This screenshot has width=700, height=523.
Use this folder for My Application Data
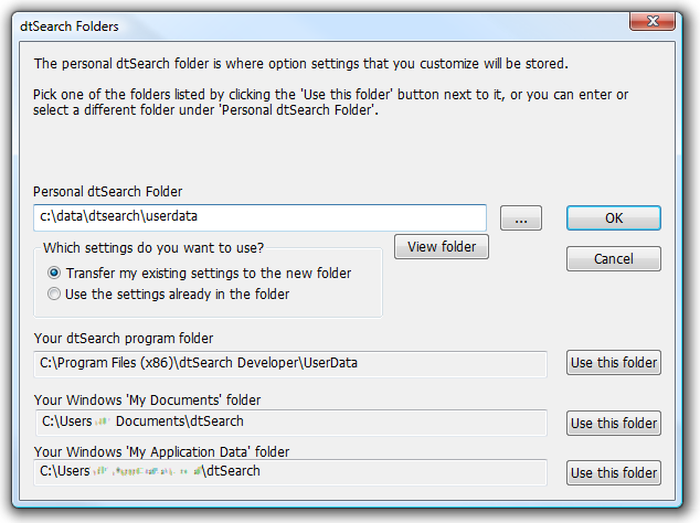pyautogui.click(x=613, y=473)
